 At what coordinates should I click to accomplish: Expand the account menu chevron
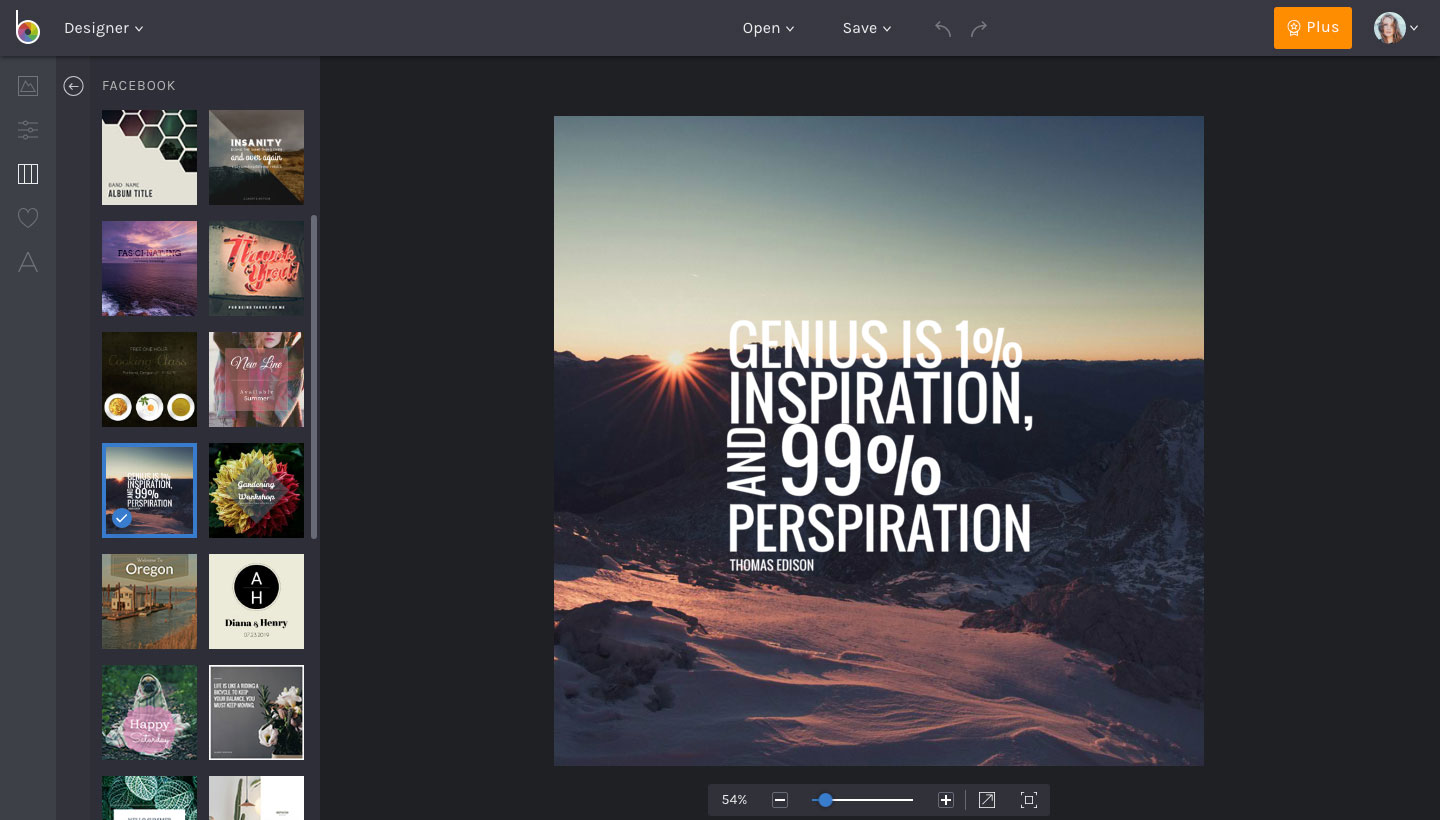coord(1414,28)
